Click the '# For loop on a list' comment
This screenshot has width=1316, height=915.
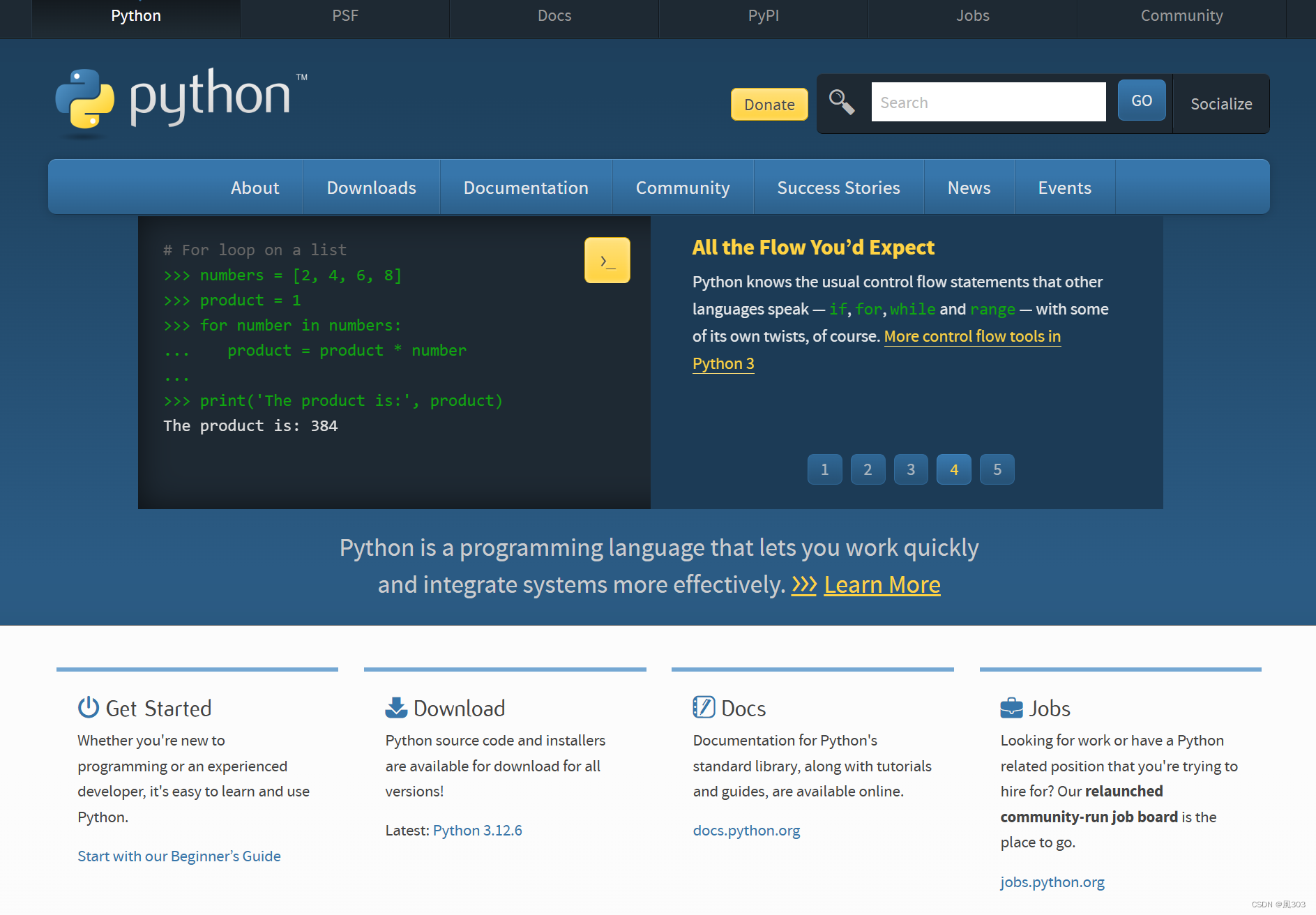tap(255, 250)
